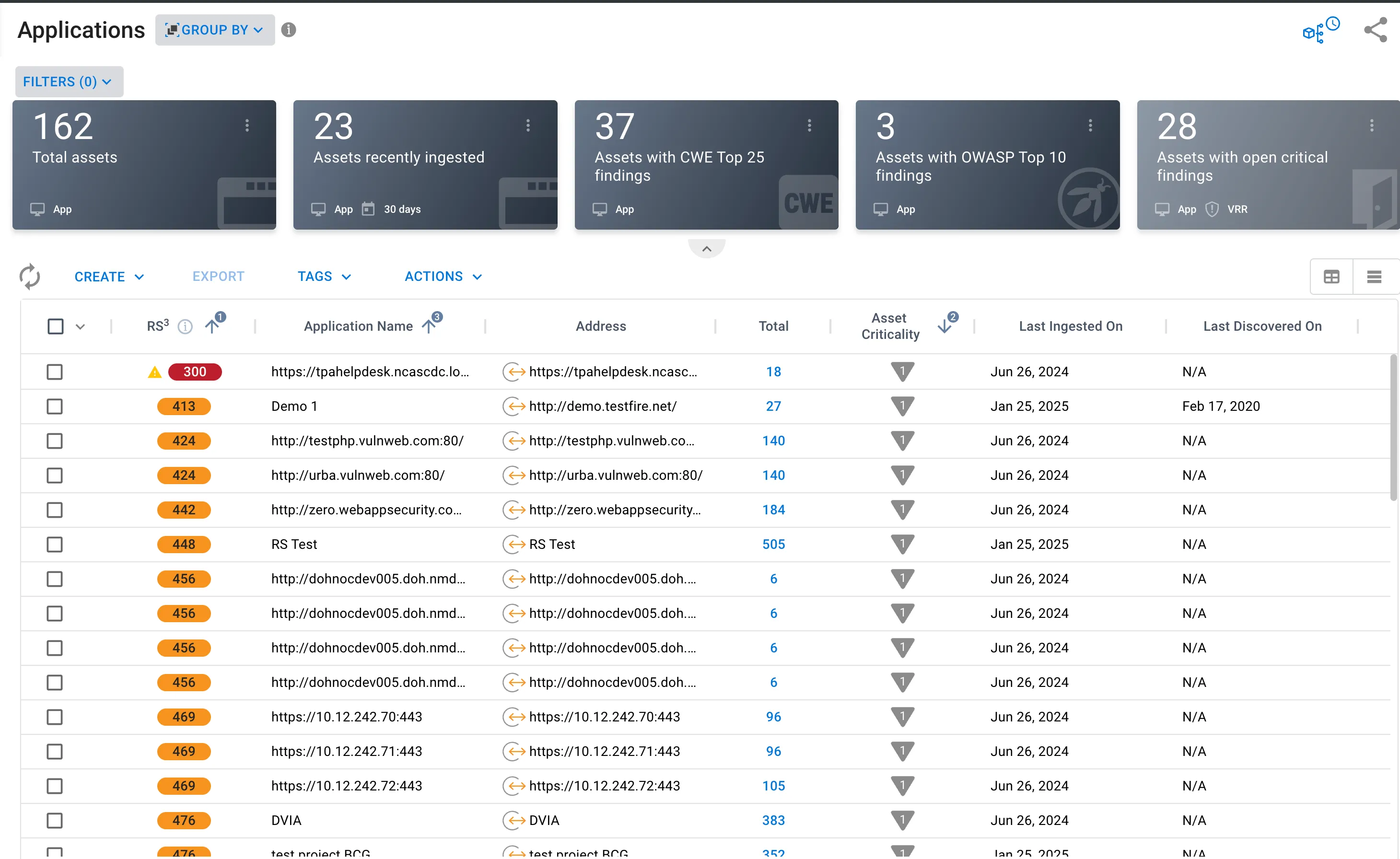Expand the Filters (0) panel
The height and width of the screenshot is (859, 1400).
pyautogui.click(x=69, y=81)
